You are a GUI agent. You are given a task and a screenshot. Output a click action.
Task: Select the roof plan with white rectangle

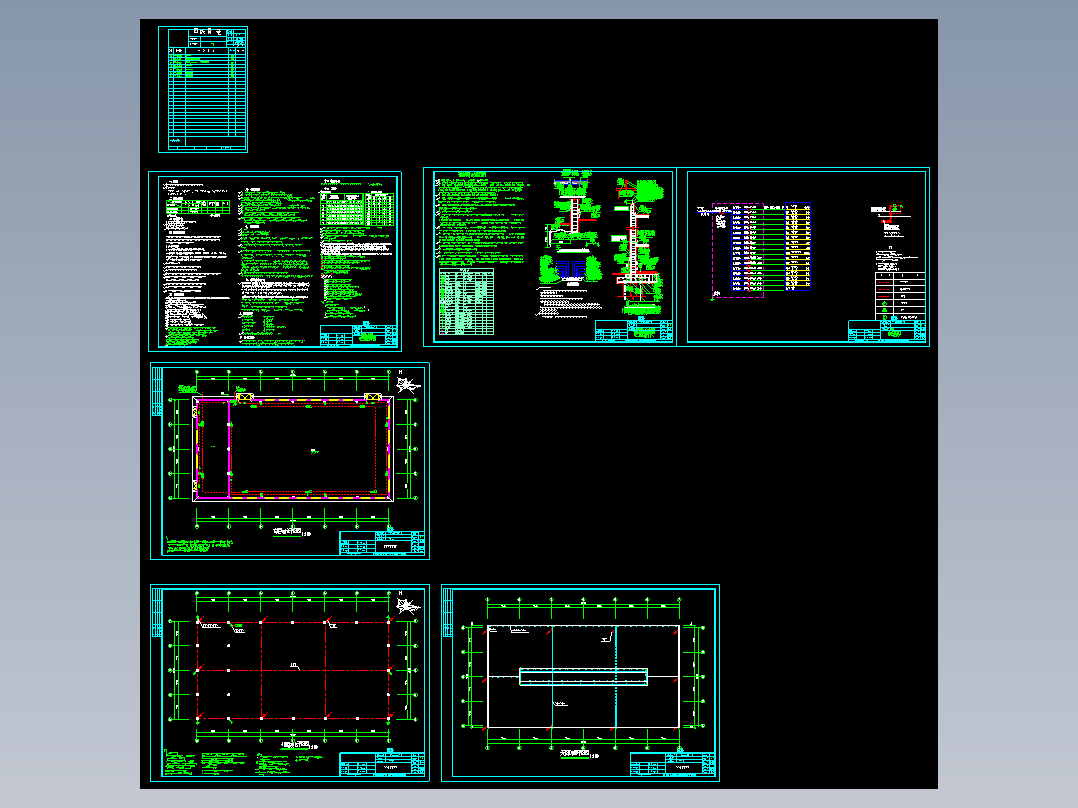580,683
